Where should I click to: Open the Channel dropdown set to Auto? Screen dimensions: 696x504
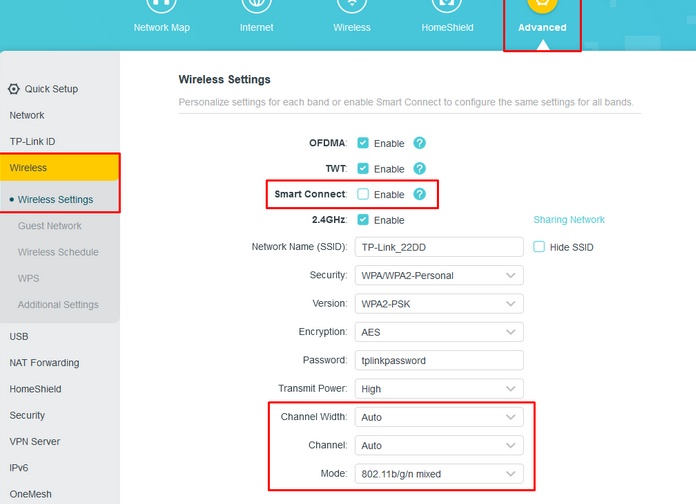click(x=439, y=445)
